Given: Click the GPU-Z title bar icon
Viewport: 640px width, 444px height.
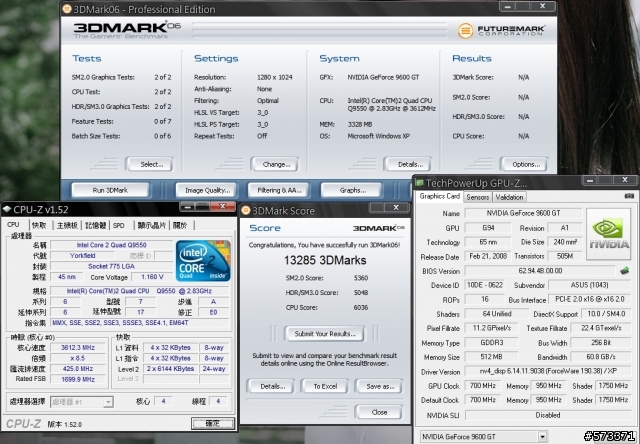Looking at the screenshot, I should pos(419,182).
